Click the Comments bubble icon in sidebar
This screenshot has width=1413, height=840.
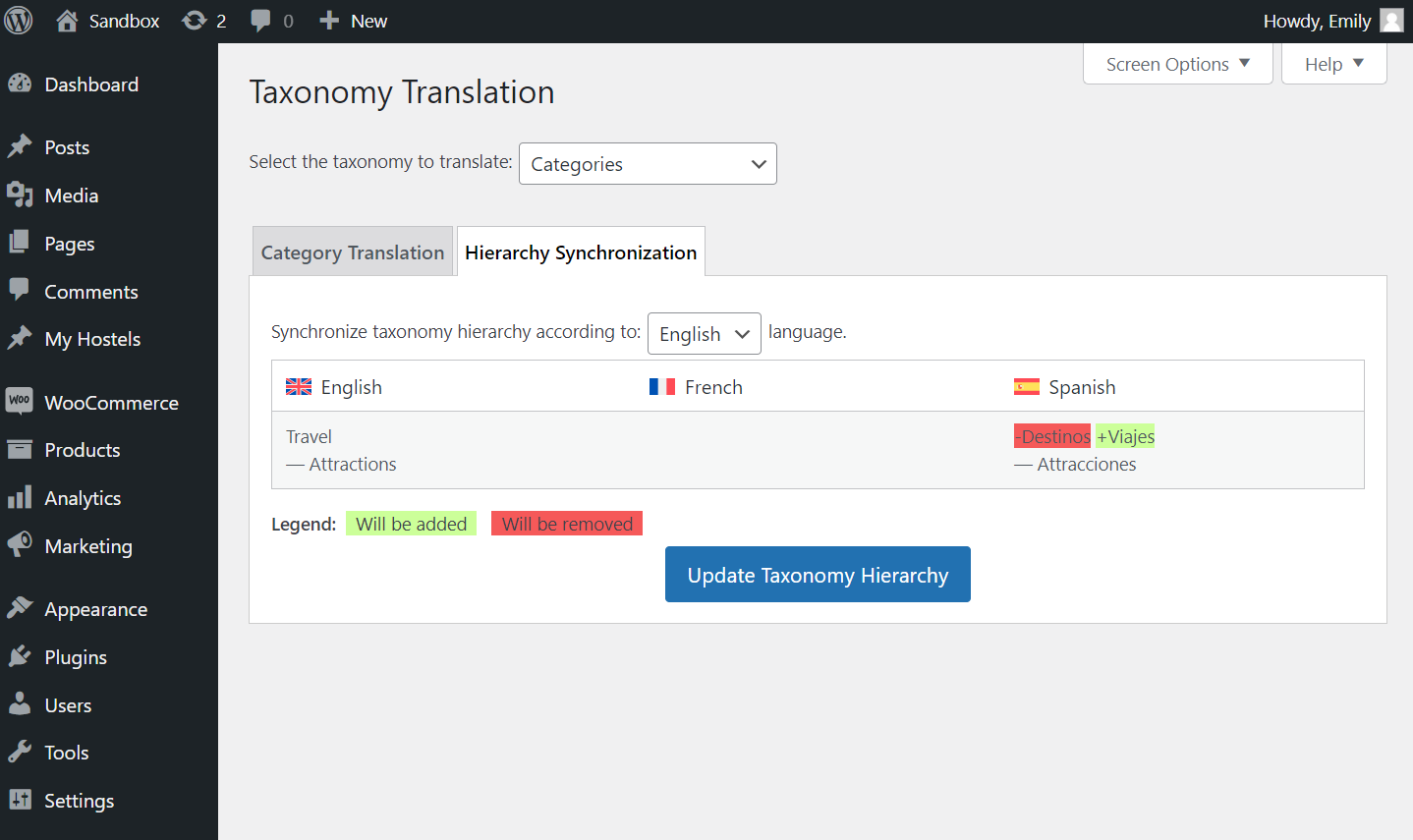coord(20,291)
